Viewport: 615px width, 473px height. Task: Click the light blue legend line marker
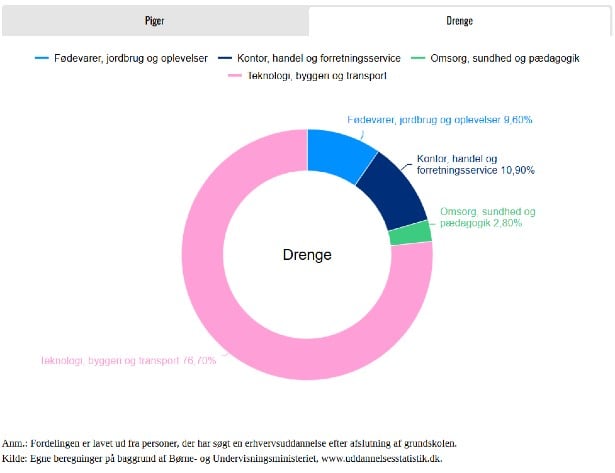tap(41, 58)
